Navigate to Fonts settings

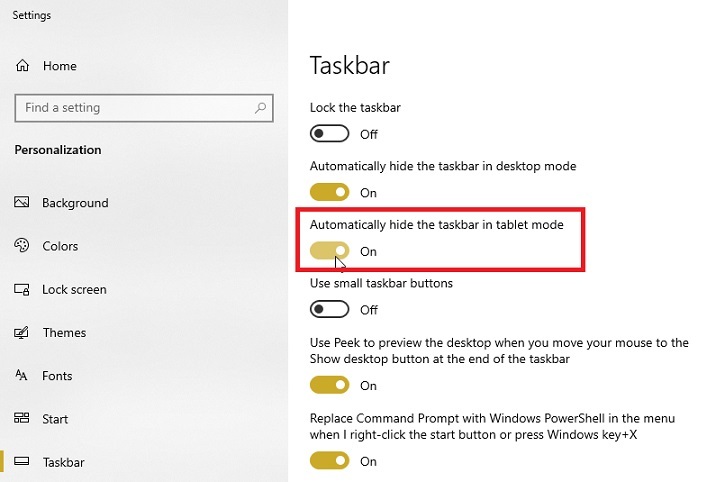point(57,376)
